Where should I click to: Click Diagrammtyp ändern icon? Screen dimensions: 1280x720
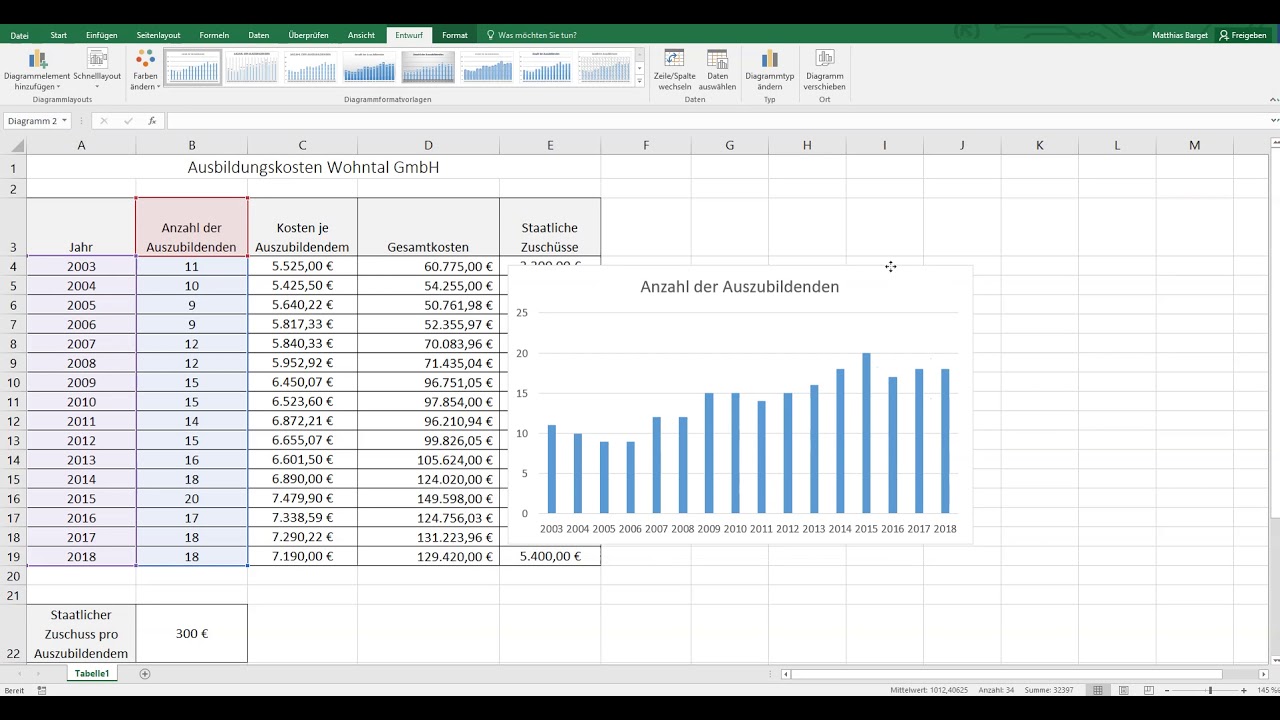(769, 70)
